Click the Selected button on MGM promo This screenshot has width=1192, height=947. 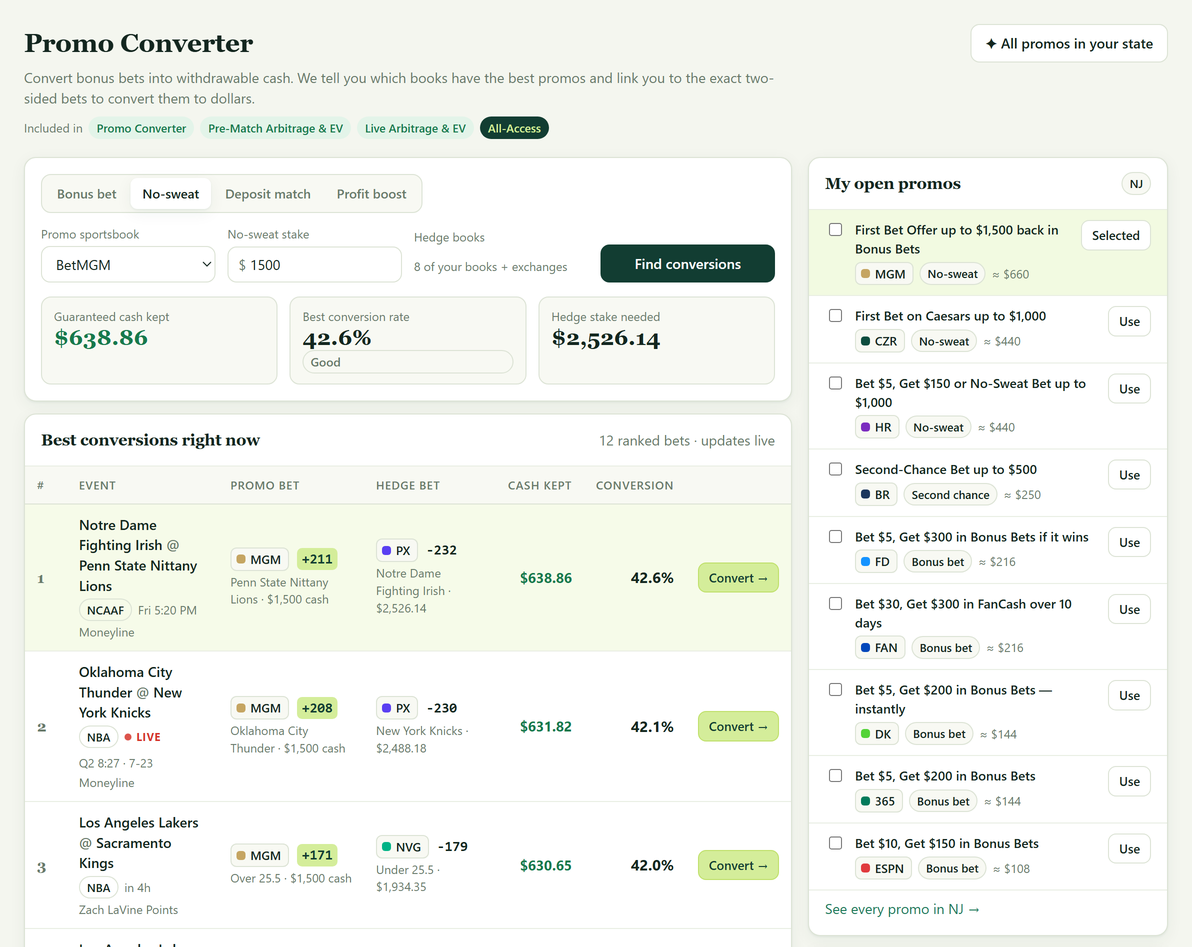(1115, 236)
